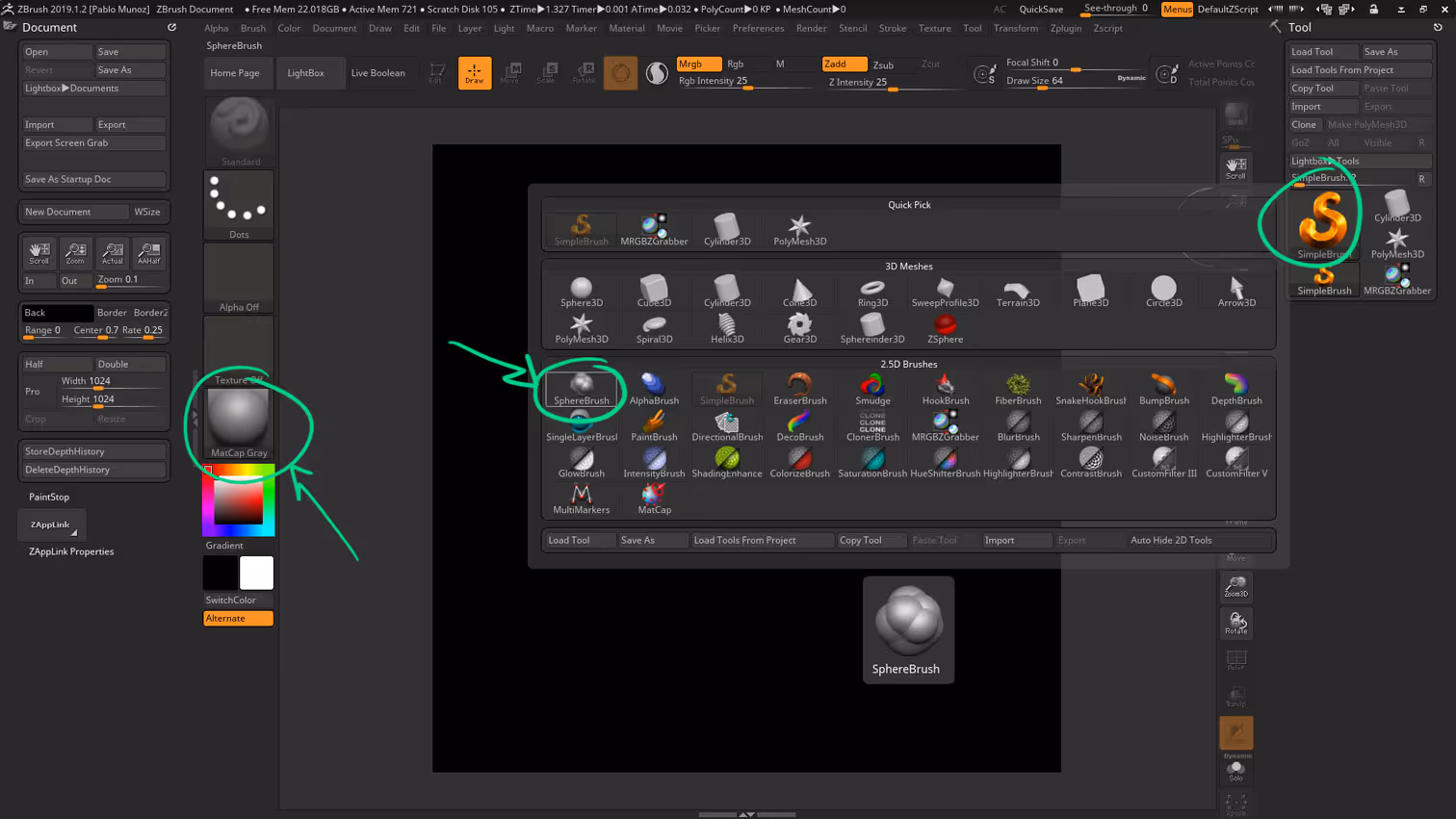
Task: Click Export Screen Grab
Action: pyautogui.click(x=93, y=142)
